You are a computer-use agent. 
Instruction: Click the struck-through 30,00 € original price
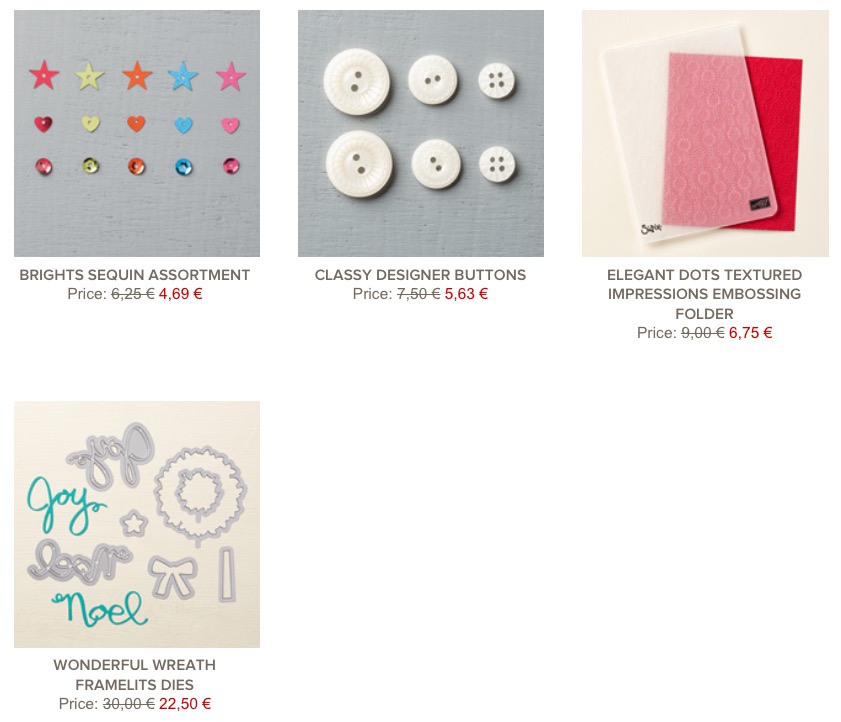point(129,704)
